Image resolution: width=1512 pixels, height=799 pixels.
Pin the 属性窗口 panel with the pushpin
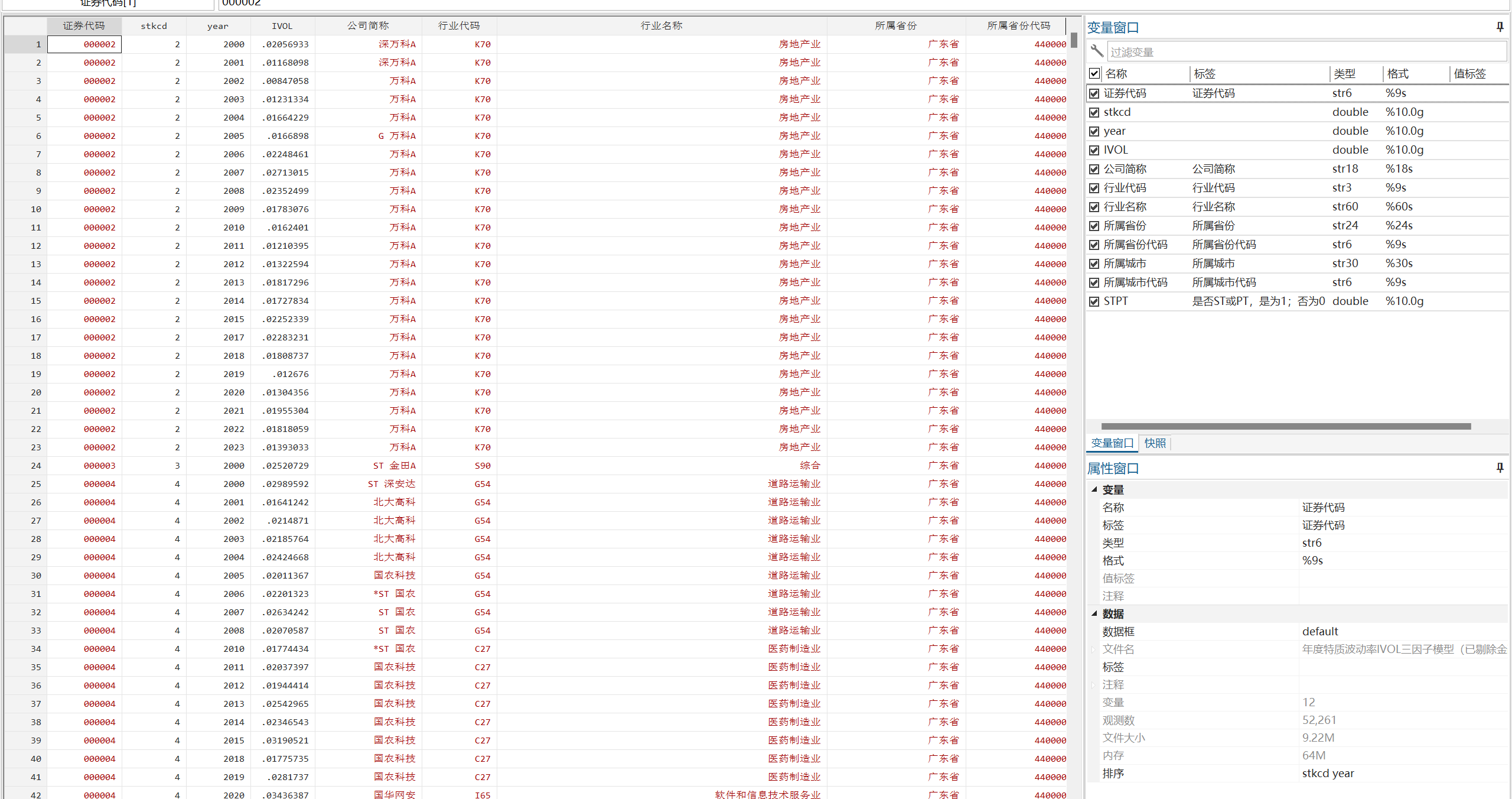click(1500, 468)
